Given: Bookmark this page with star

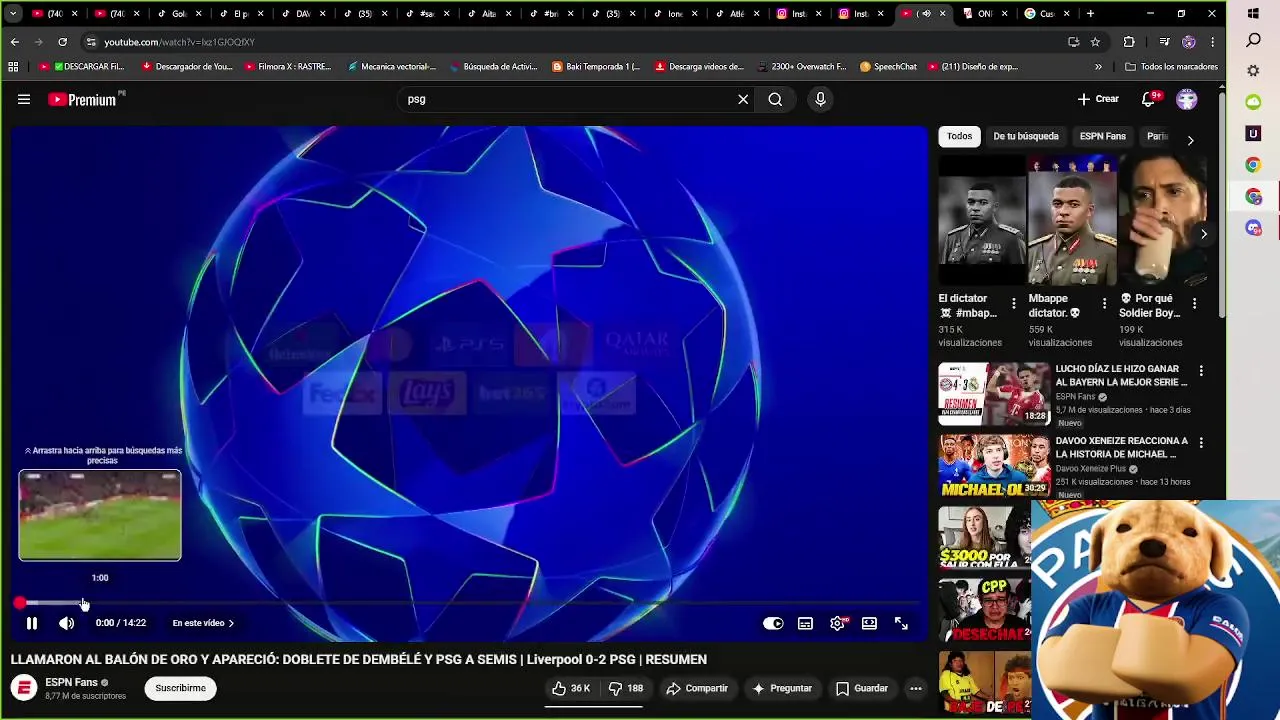Looking at the screenshot, I should pos(1095,42).
